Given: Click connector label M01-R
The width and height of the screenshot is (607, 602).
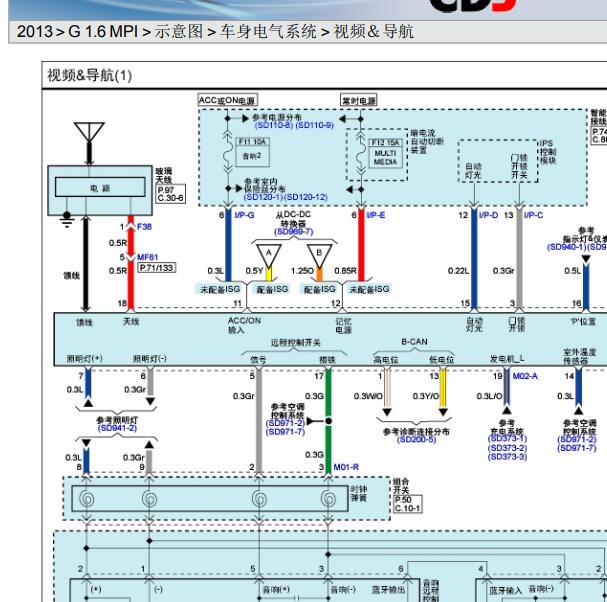Looking at the screenshot, I should click(x=346, y=467).
